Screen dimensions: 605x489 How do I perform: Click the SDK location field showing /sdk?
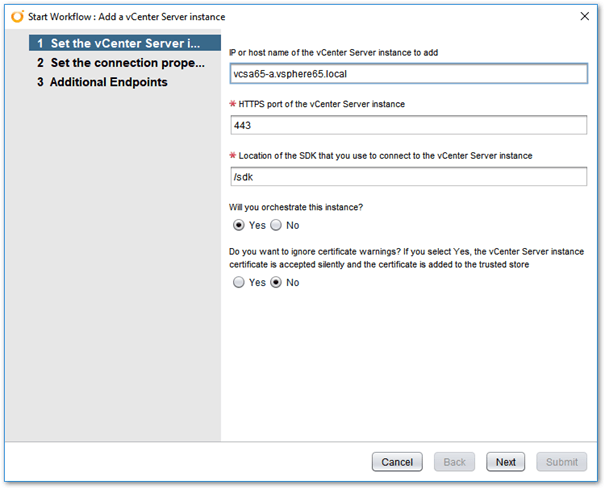[x=409, y=177]
